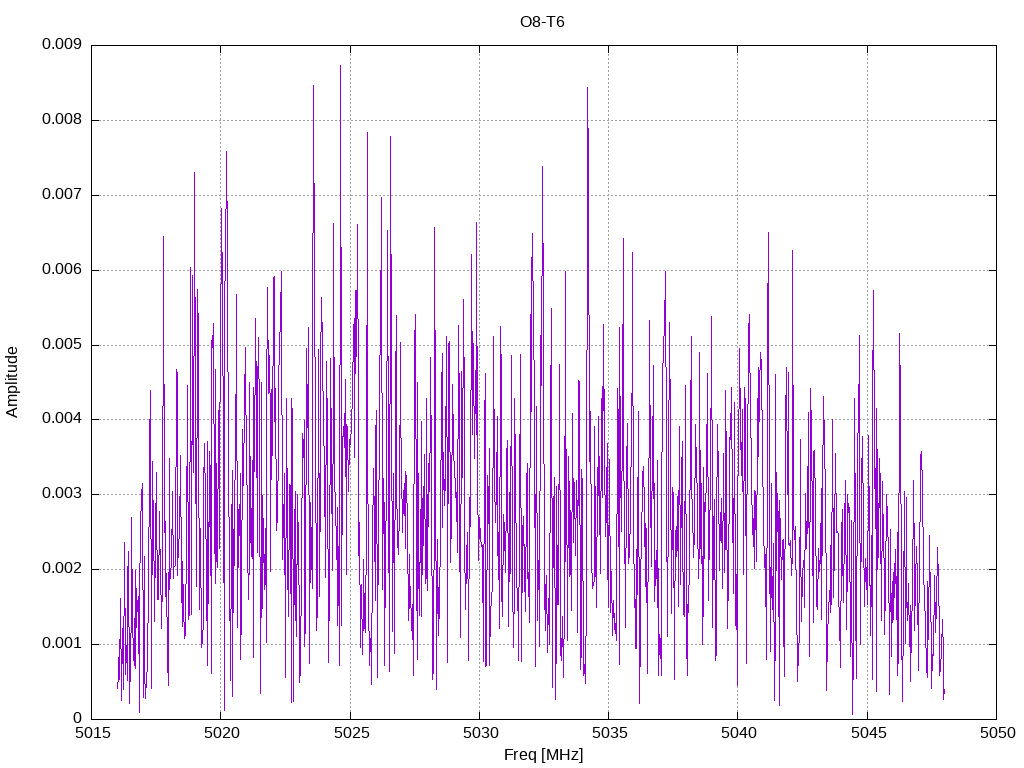Click the 0.007 y-axis tick label
The image size is (1024, 768).
[62, 195]
